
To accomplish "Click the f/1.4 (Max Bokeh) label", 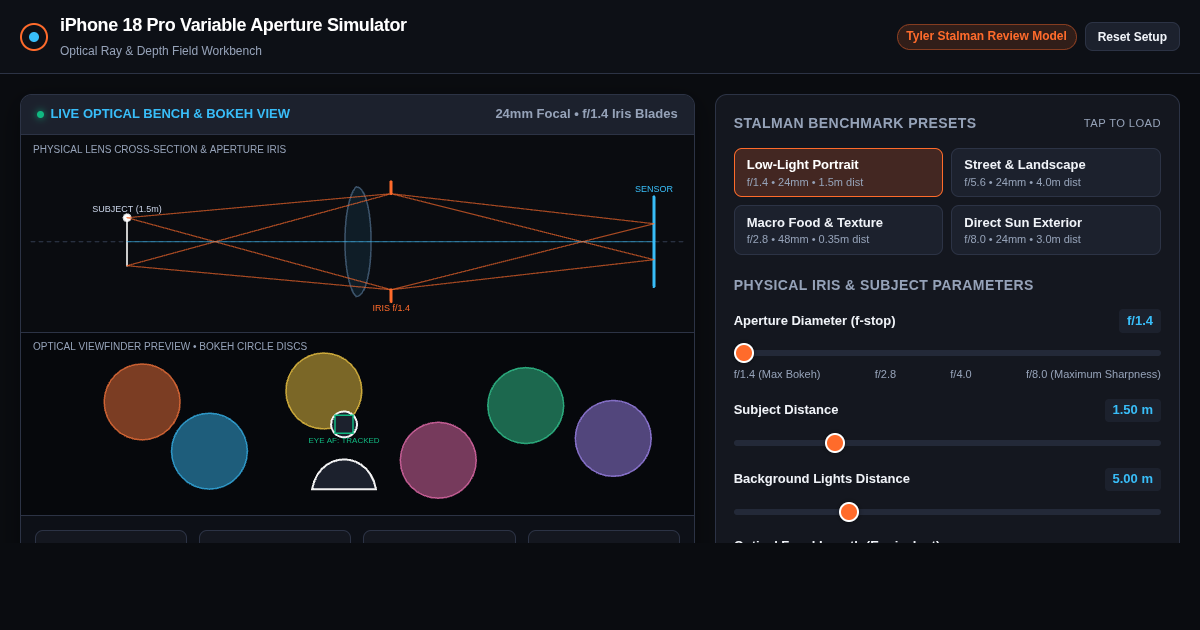I will click(x=777, y=374).
